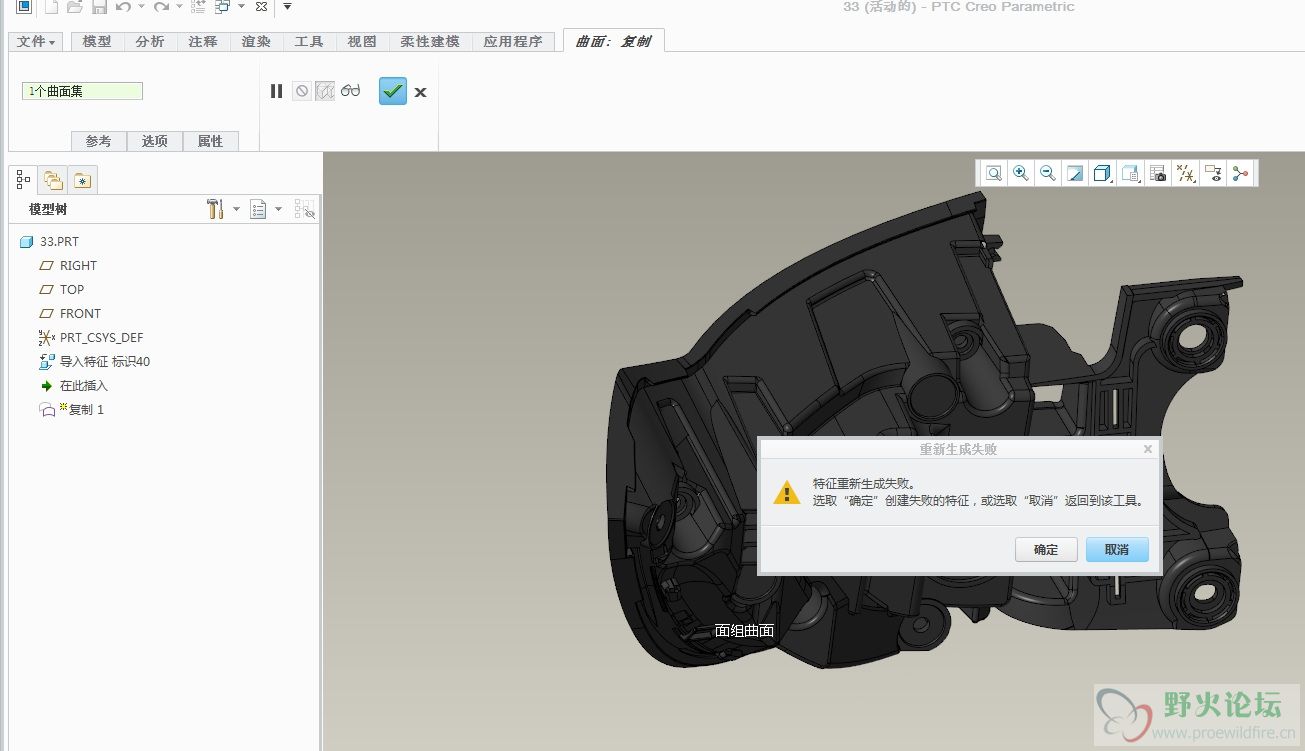Click the Undo arrow icon
The height and width of the screenshot is (751, 1305).
click(x=123, y=7)
